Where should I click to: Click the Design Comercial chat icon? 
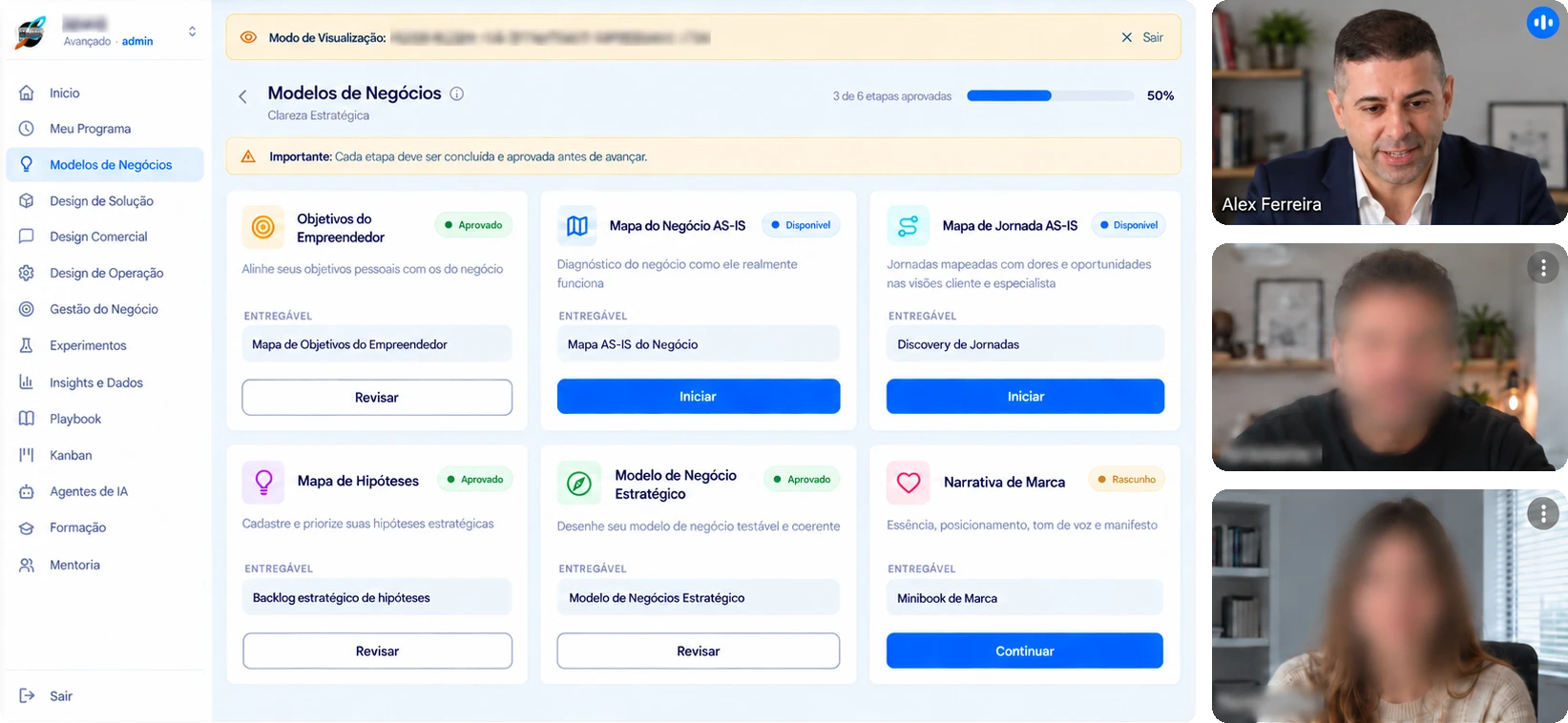(x=27, y=237)
